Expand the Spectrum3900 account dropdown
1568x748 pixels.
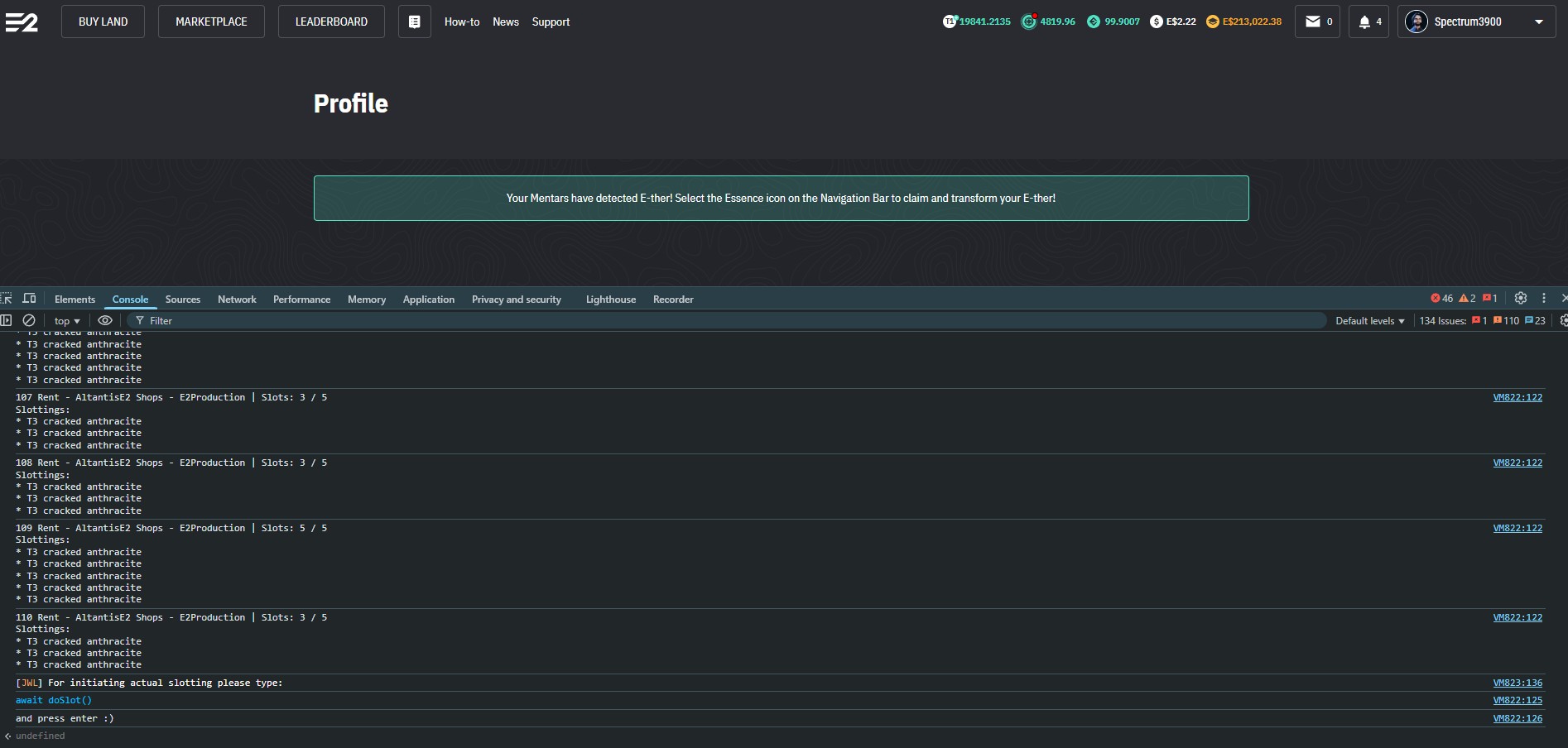point(1538,22)
